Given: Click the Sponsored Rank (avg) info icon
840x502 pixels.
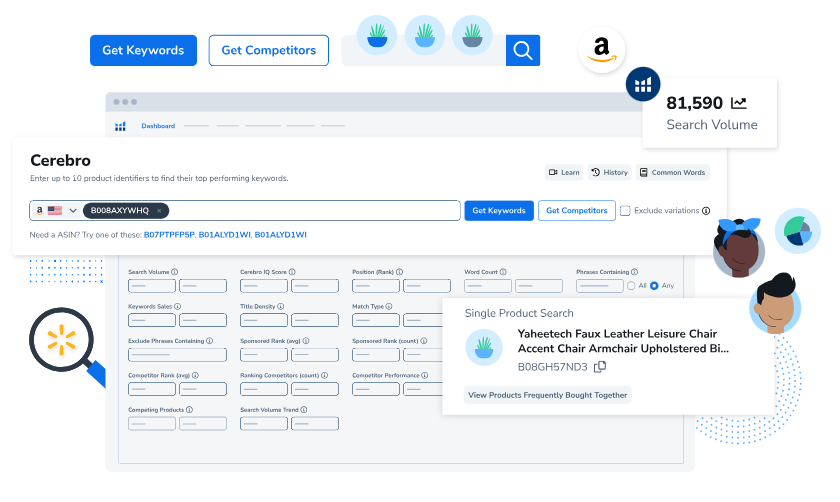Looking at the screenshot, I should coord(306,341).
